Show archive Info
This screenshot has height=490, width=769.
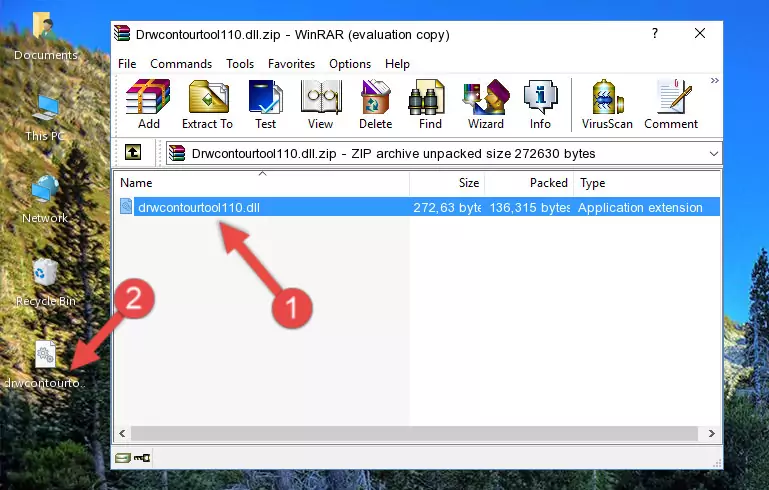click(540, 104)
